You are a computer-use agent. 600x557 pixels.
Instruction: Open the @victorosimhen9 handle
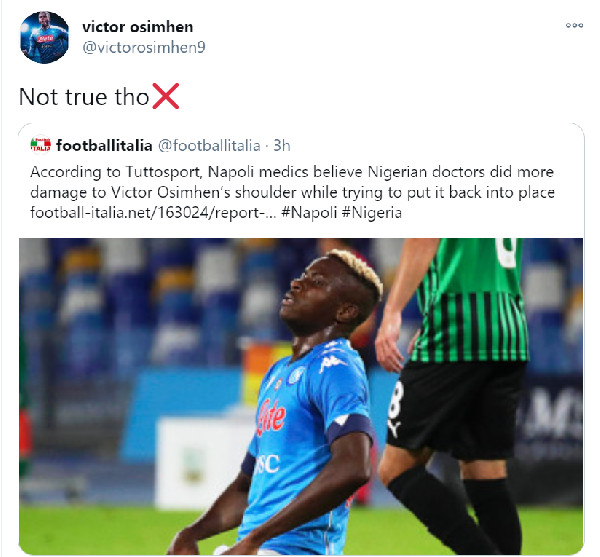pos(144,47)
